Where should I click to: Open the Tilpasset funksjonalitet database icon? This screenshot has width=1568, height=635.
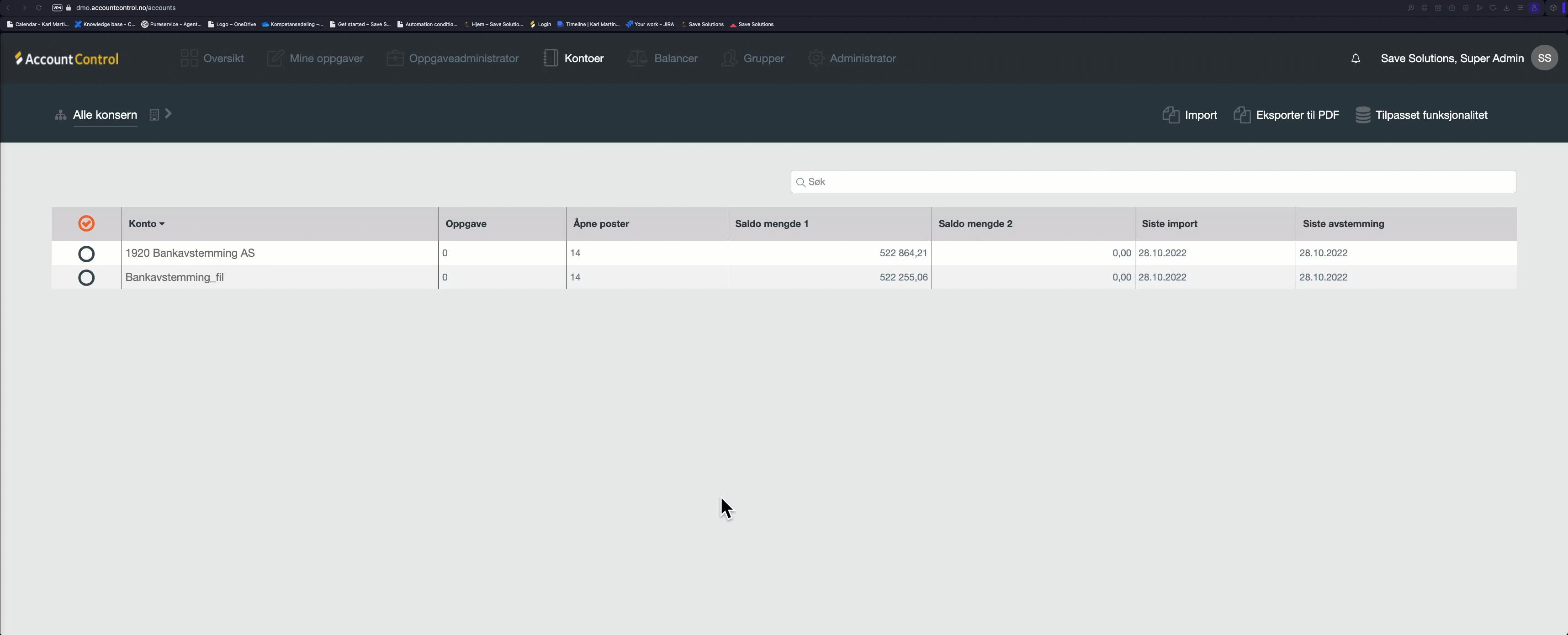pos(1362,115)
